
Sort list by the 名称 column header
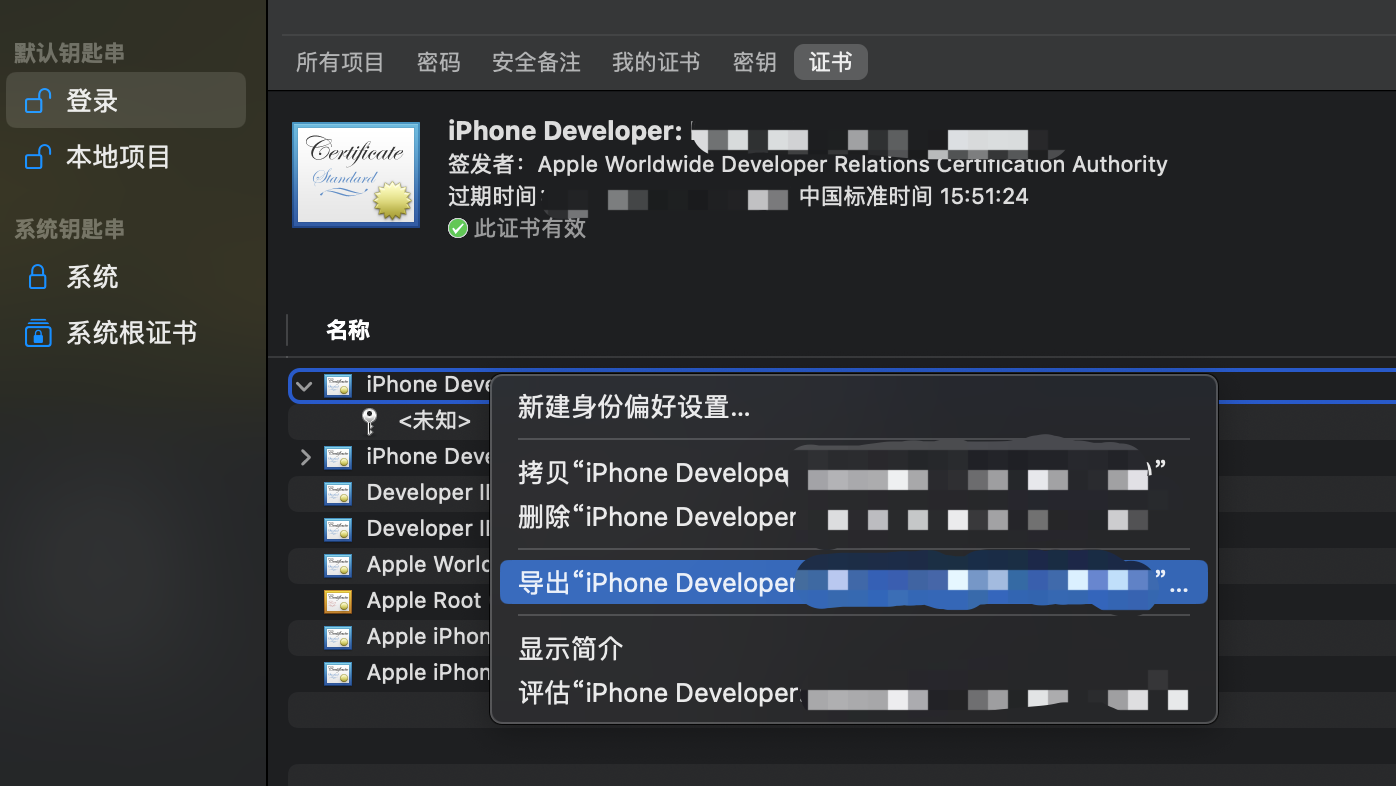click(x=348, y=330)
